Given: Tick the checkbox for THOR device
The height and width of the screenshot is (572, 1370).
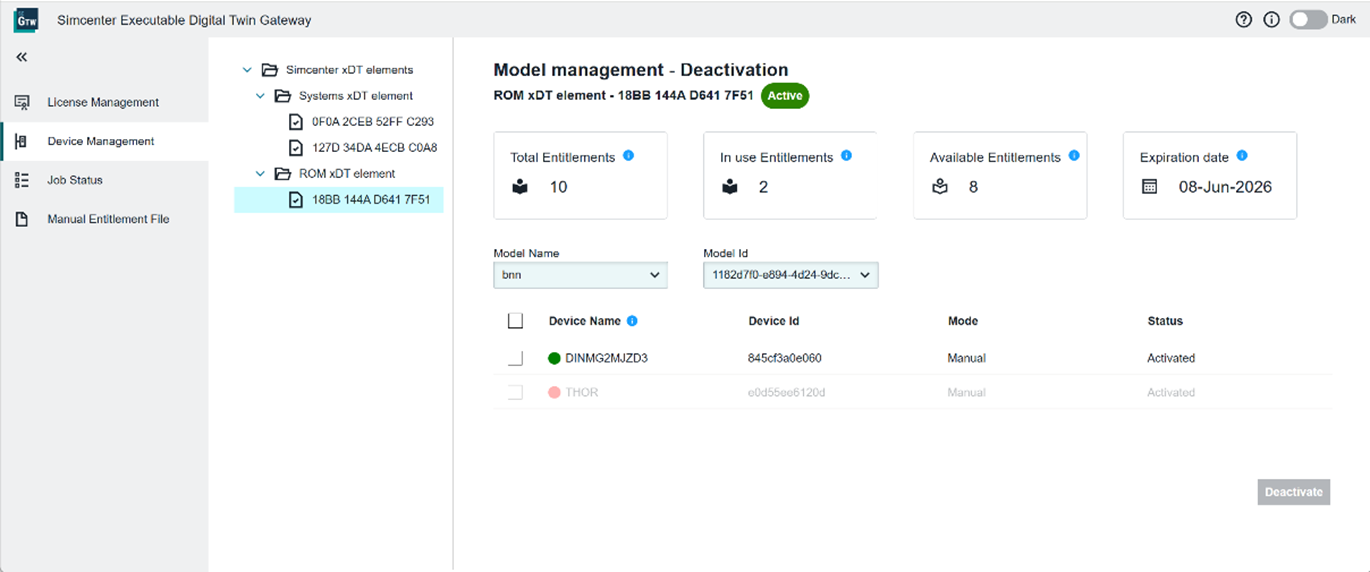Looking at the screenshot, I should coord(516,393).
